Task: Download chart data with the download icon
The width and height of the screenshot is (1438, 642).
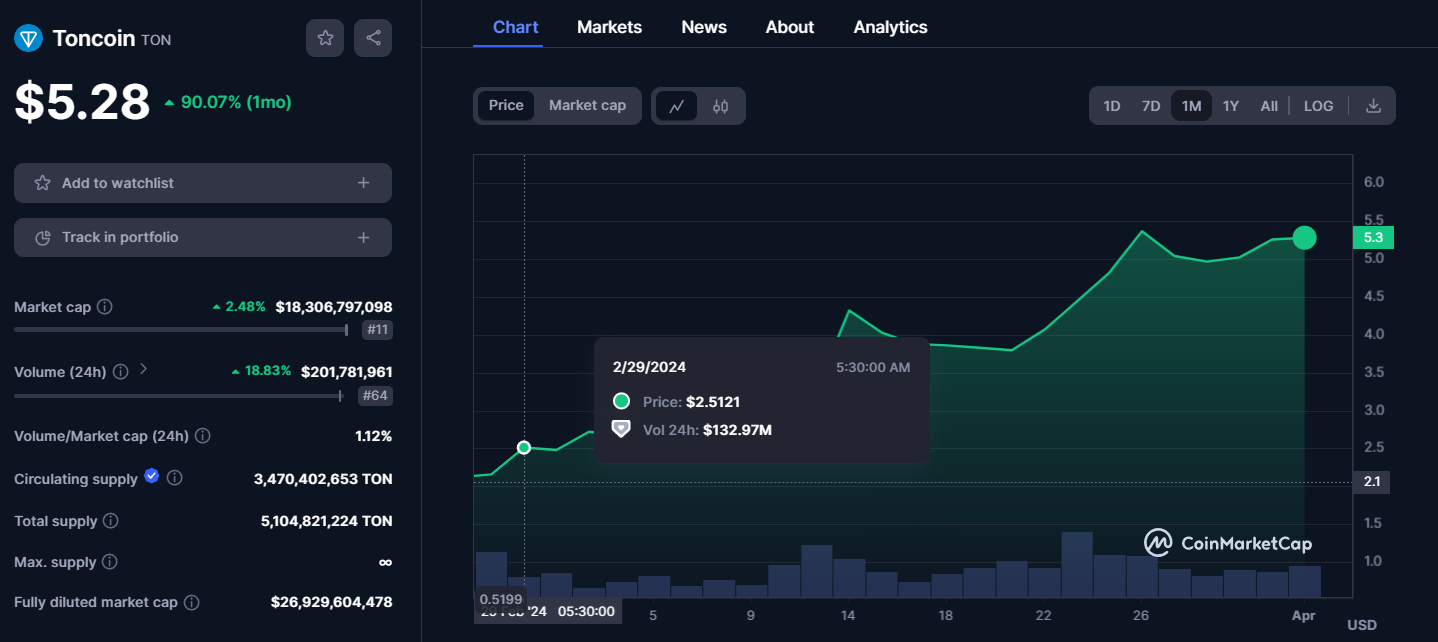Action: tap(1373, 106)
